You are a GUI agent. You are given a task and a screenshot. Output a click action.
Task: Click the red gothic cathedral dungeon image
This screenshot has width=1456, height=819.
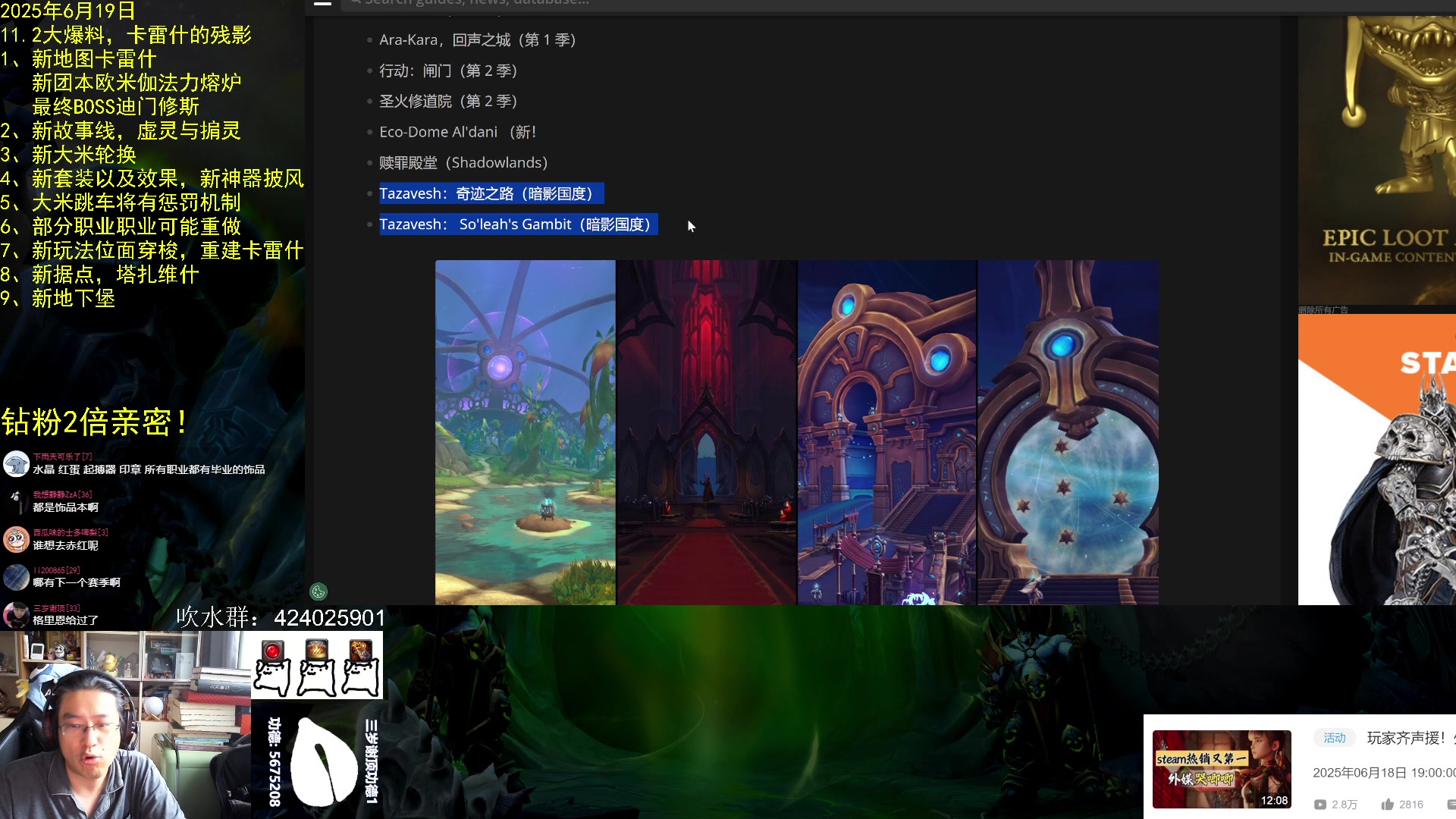click(x=707, y=432)
